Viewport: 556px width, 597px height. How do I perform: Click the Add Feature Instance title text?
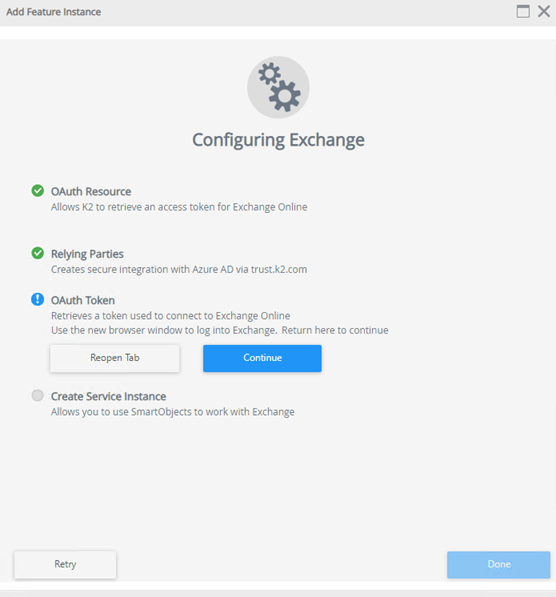point(54,12)
